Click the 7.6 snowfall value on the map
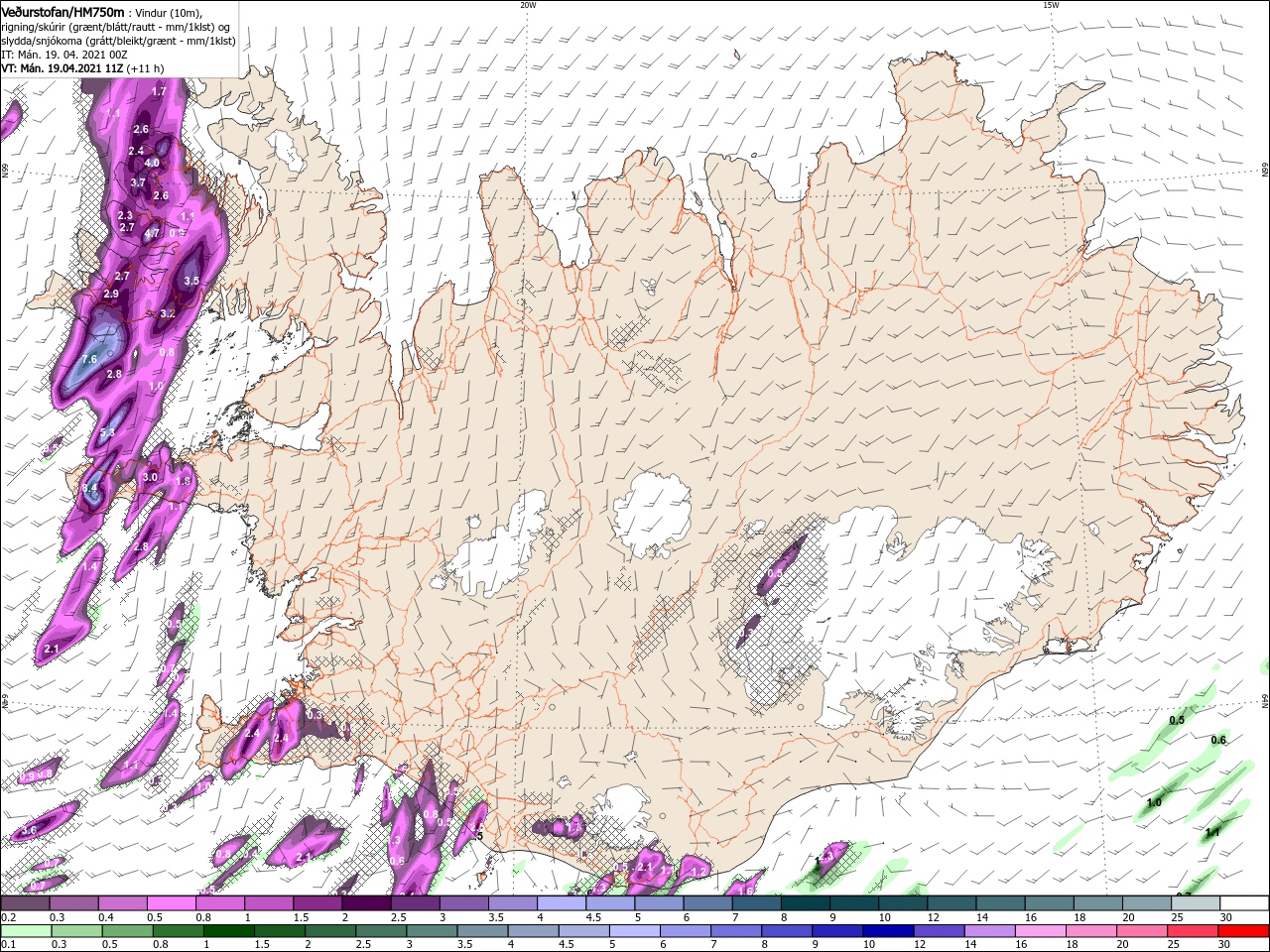 point(89,359)
